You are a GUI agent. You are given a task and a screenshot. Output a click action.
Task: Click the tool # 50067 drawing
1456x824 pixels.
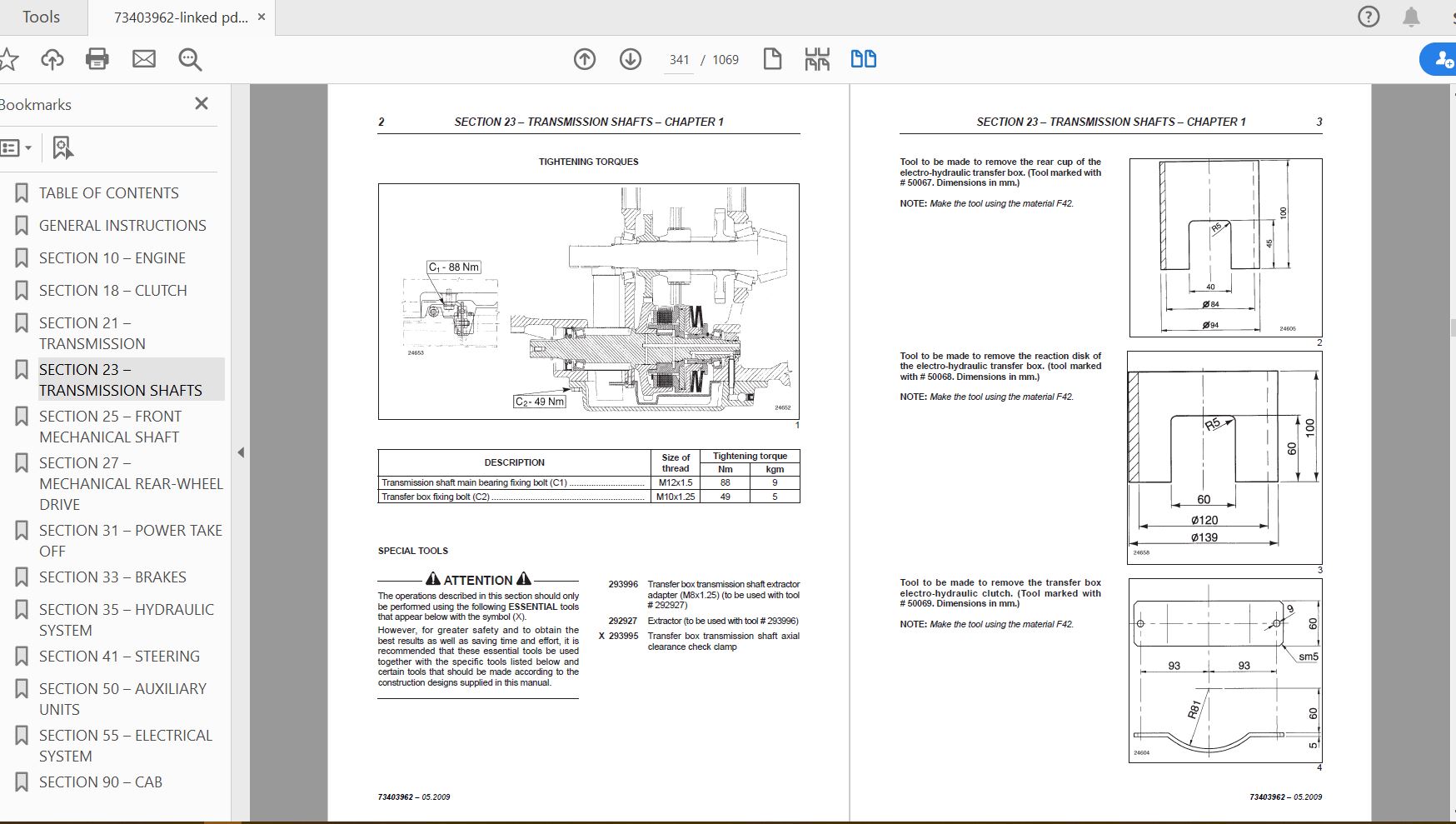point(1225,247)
